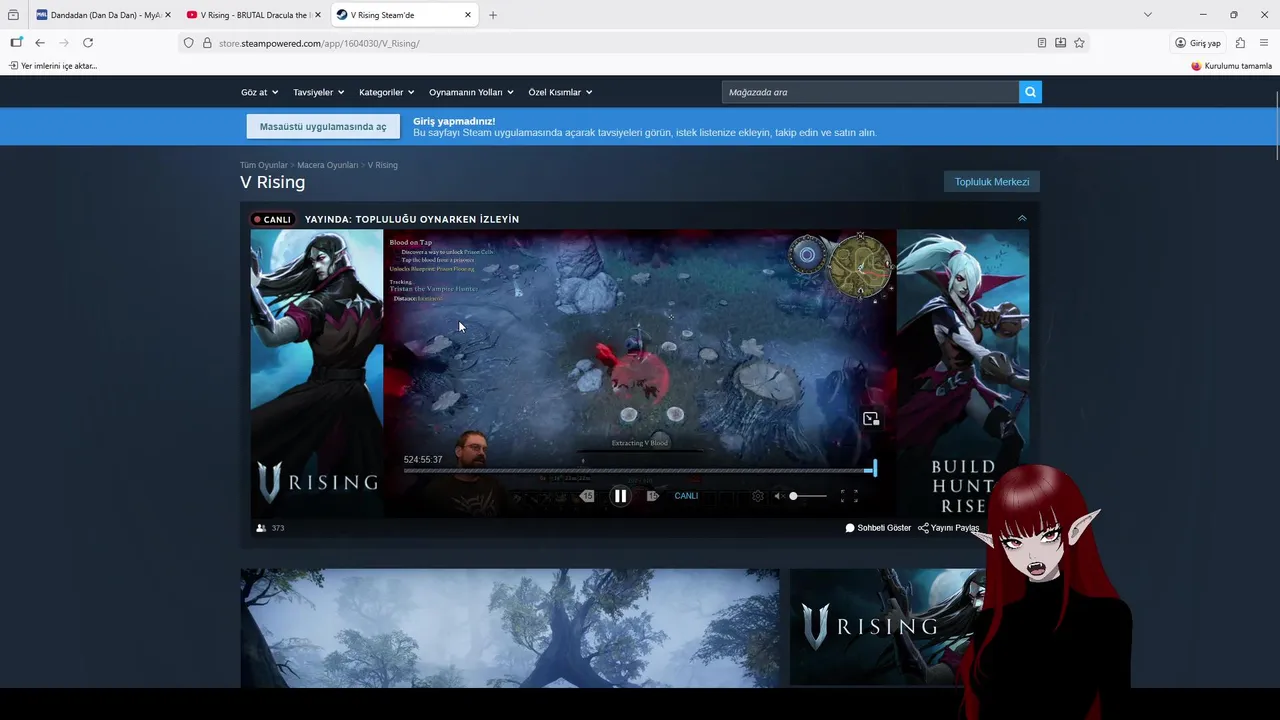Expand the Özel Kısımlar menu
1280x720 pixels.
pos(560,92)
